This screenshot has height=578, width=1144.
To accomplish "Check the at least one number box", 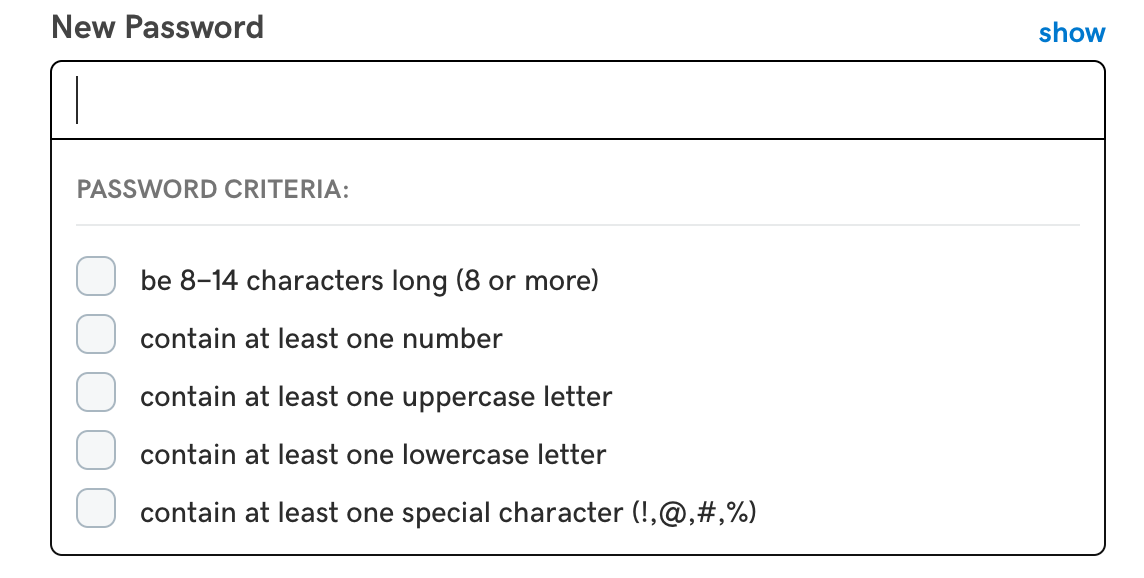I will [x=97, y=336].
